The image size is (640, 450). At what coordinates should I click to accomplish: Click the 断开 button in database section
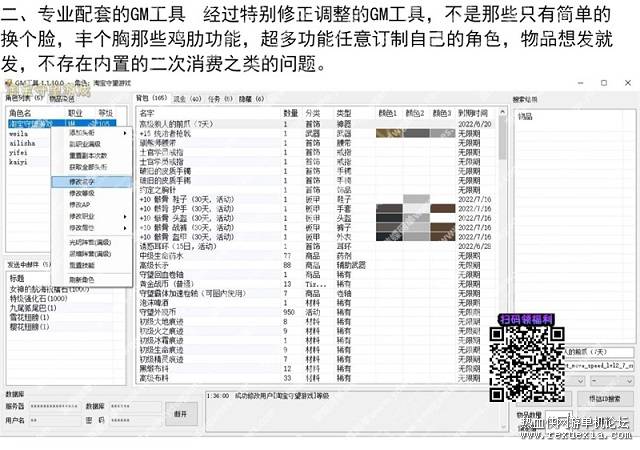181,414
